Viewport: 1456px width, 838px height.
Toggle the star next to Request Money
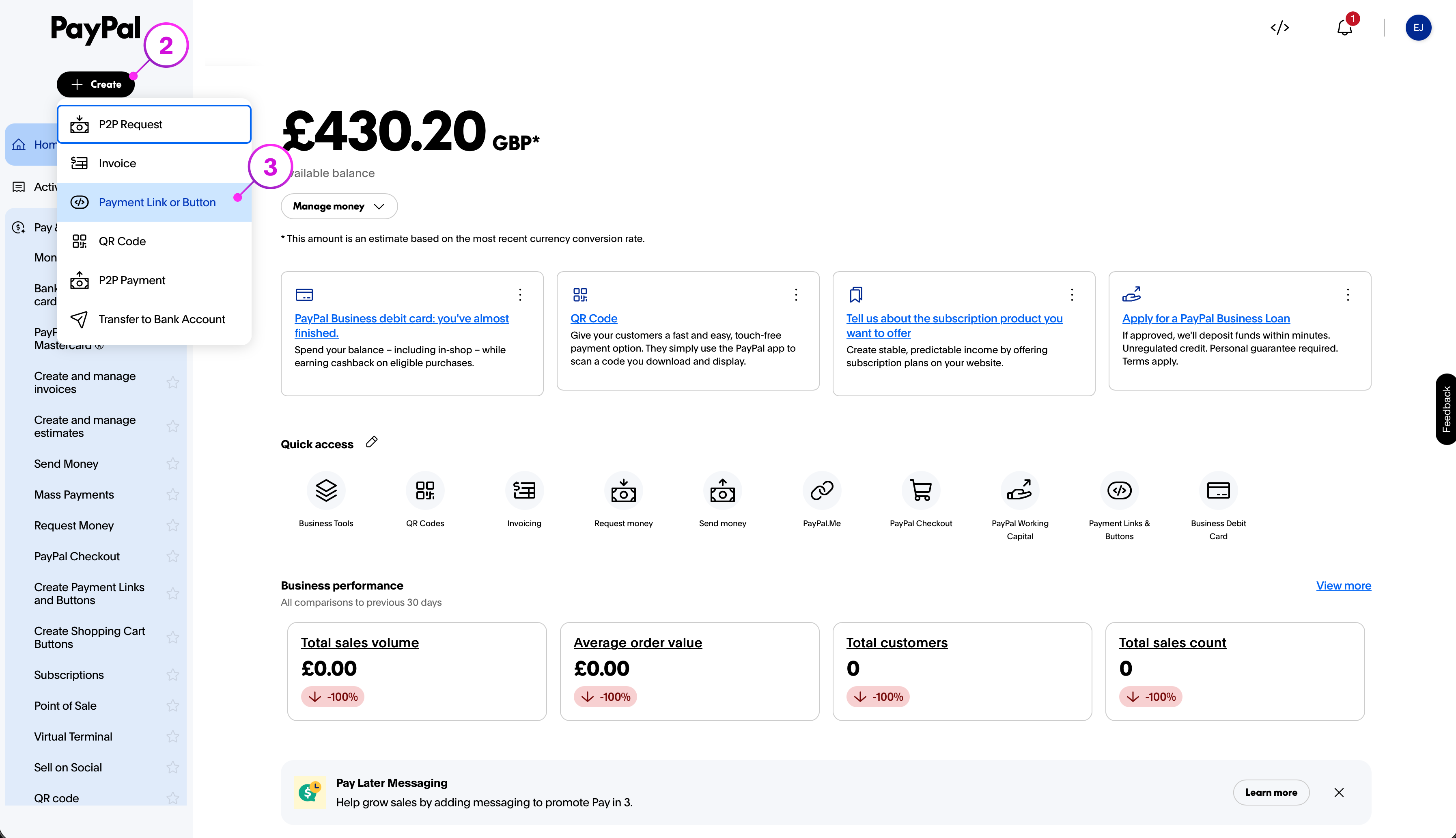172,525
